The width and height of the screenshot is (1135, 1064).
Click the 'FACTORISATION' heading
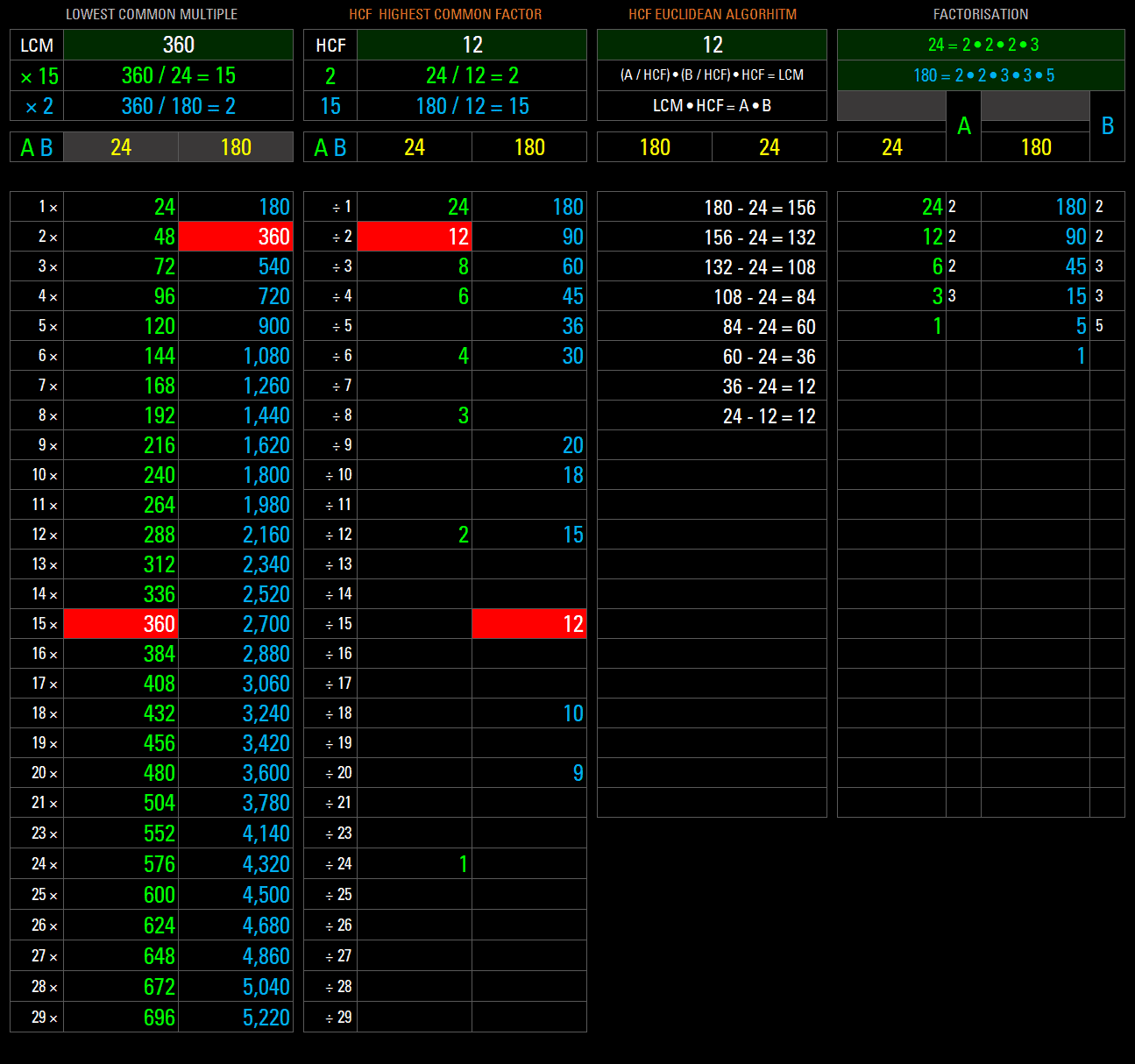(x=981, y=14)
